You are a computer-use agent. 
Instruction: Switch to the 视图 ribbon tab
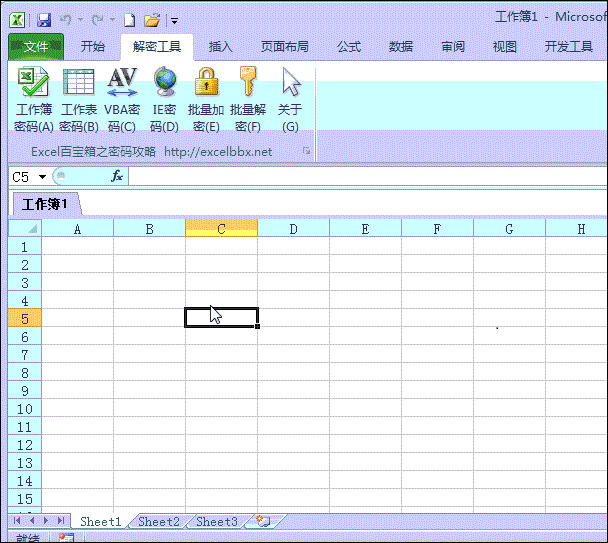pos(504,47)
